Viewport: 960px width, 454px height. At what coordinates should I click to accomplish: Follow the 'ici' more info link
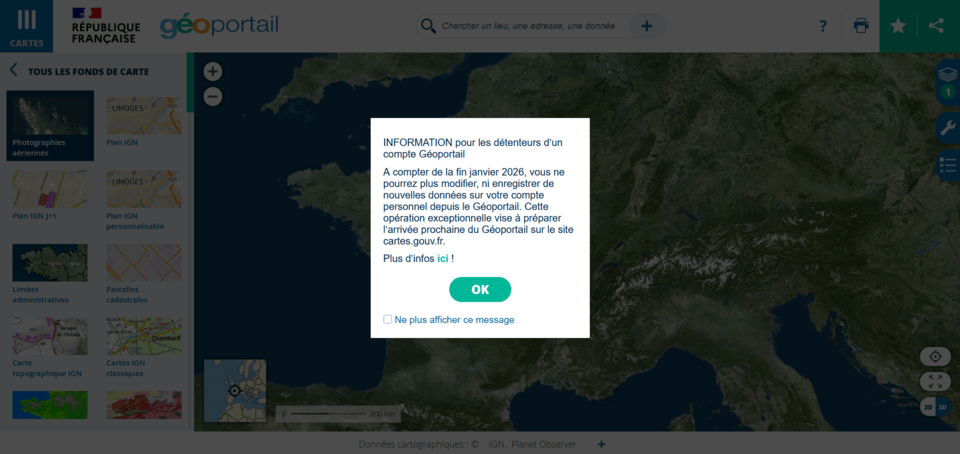442,259
